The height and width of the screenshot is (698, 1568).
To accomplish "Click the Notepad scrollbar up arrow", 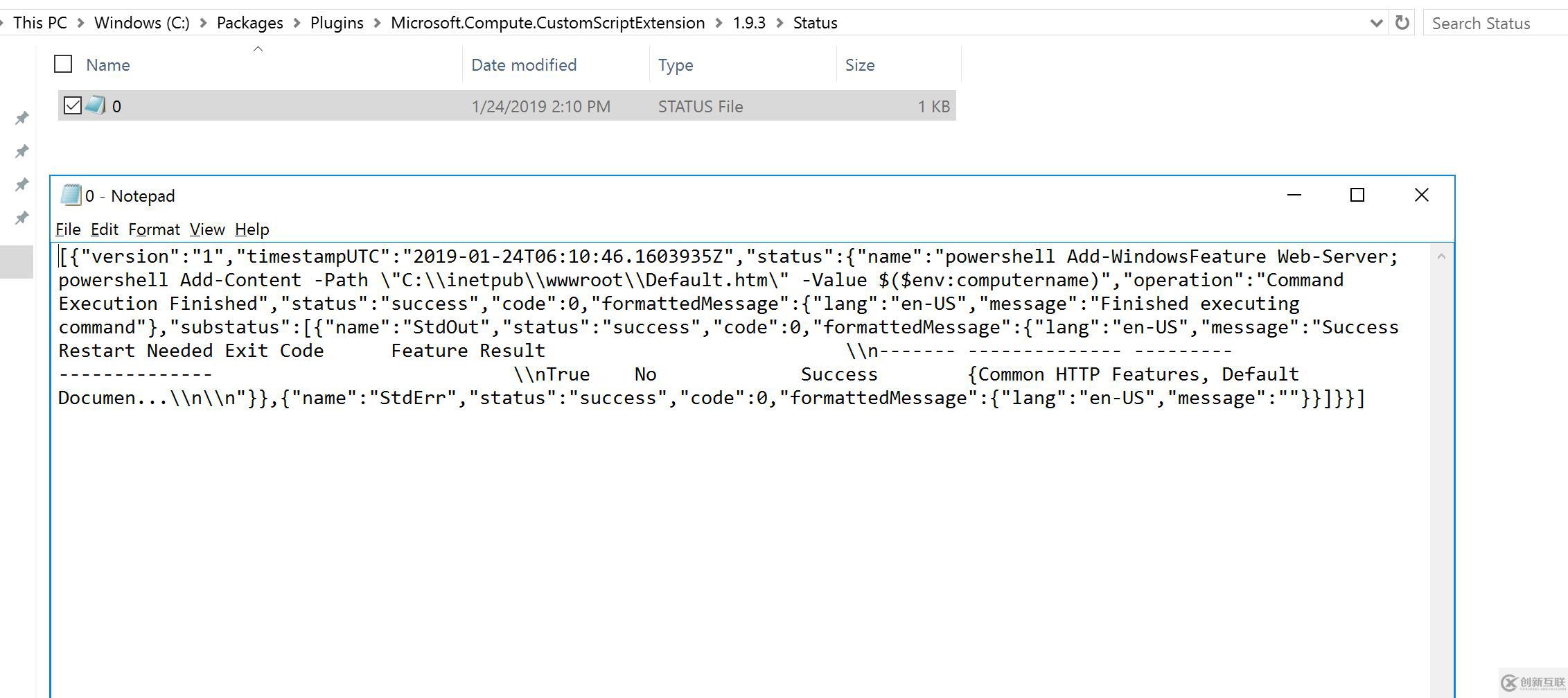I will point(1441,256).
